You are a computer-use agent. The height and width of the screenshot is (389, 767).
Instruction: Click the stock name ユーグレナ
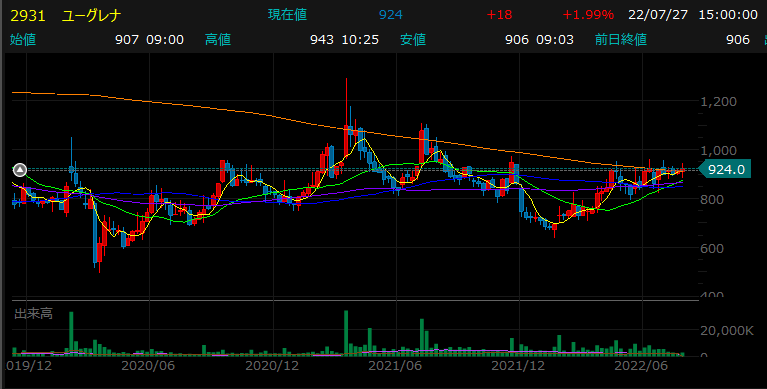point(91,16)
